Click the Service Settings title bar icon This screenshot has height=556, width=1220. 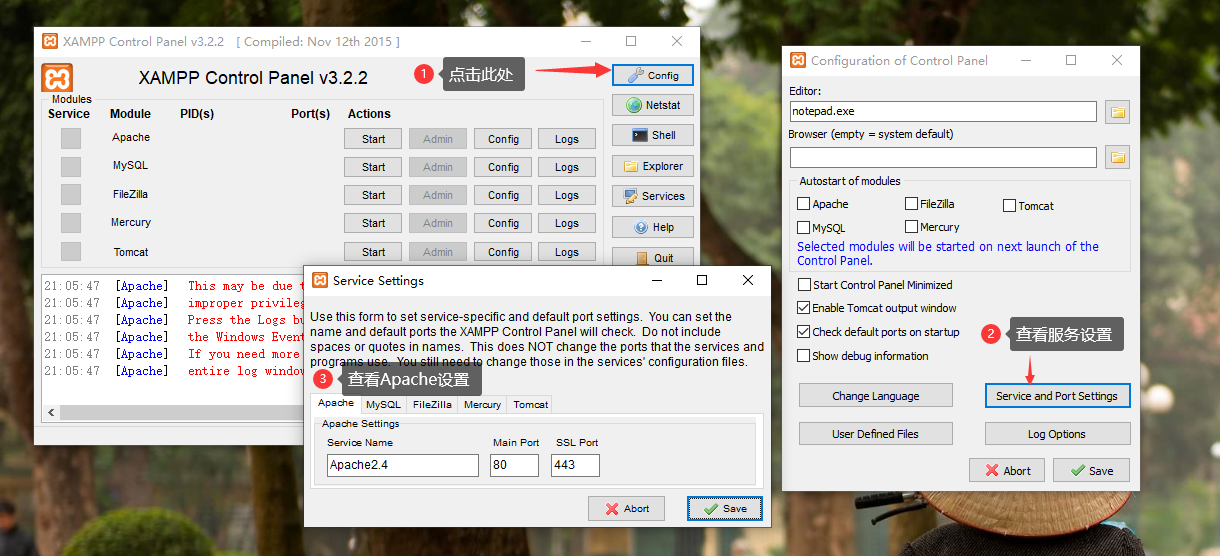[x=320, y=280]
